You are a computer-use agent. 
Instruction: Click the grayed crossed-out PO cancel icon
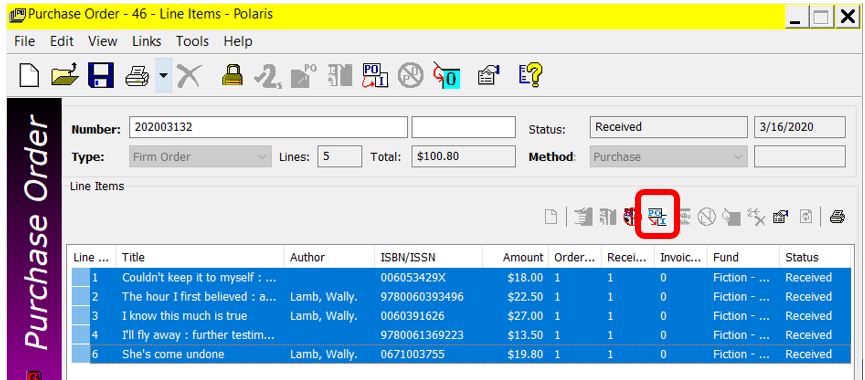pyautogui.click(x=410, y=75)
